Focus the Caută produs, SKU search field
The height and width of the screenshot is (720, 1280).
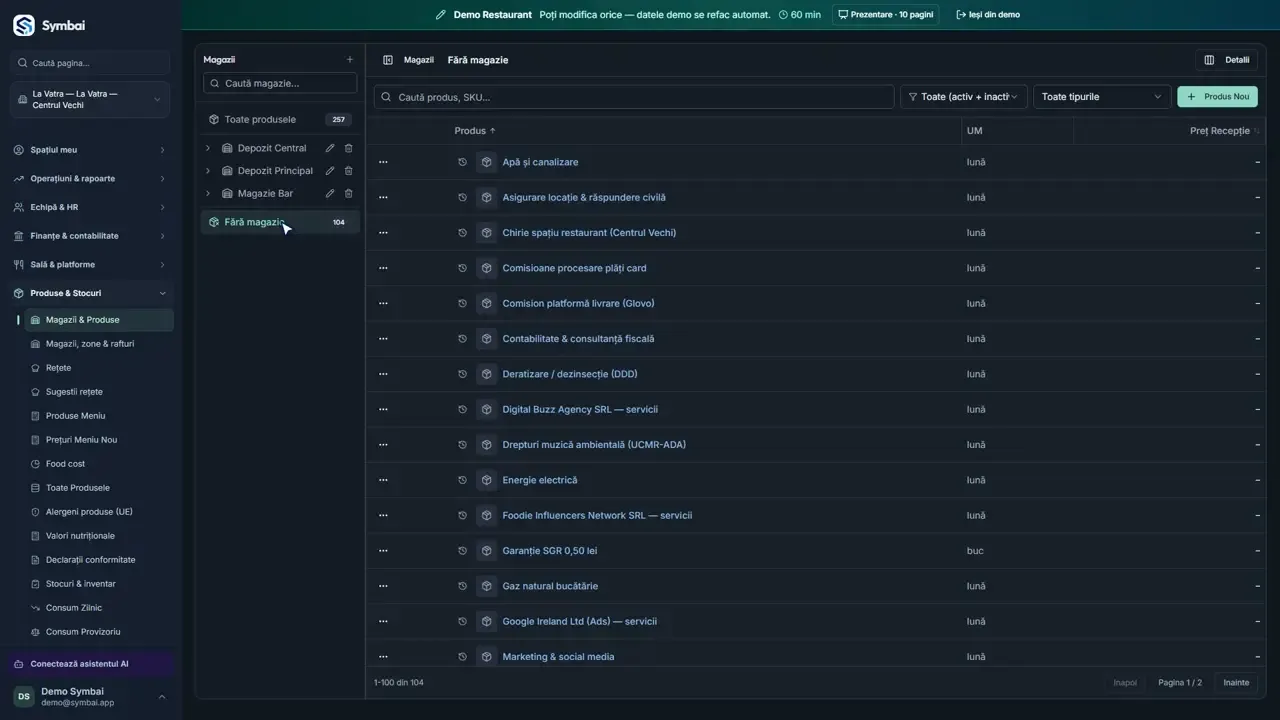tap(634, 97)
